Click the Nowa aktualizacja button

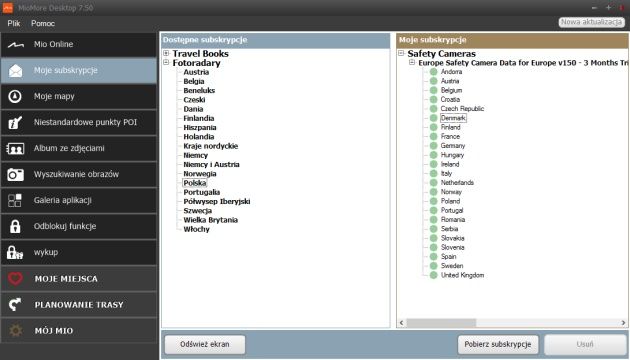click(591, 22)
